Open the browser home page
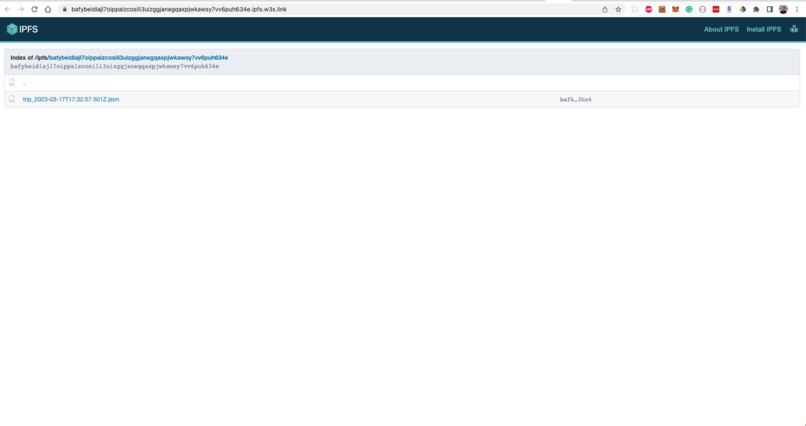The width and height of the screenshot is (806, 426). click(48, 9)
